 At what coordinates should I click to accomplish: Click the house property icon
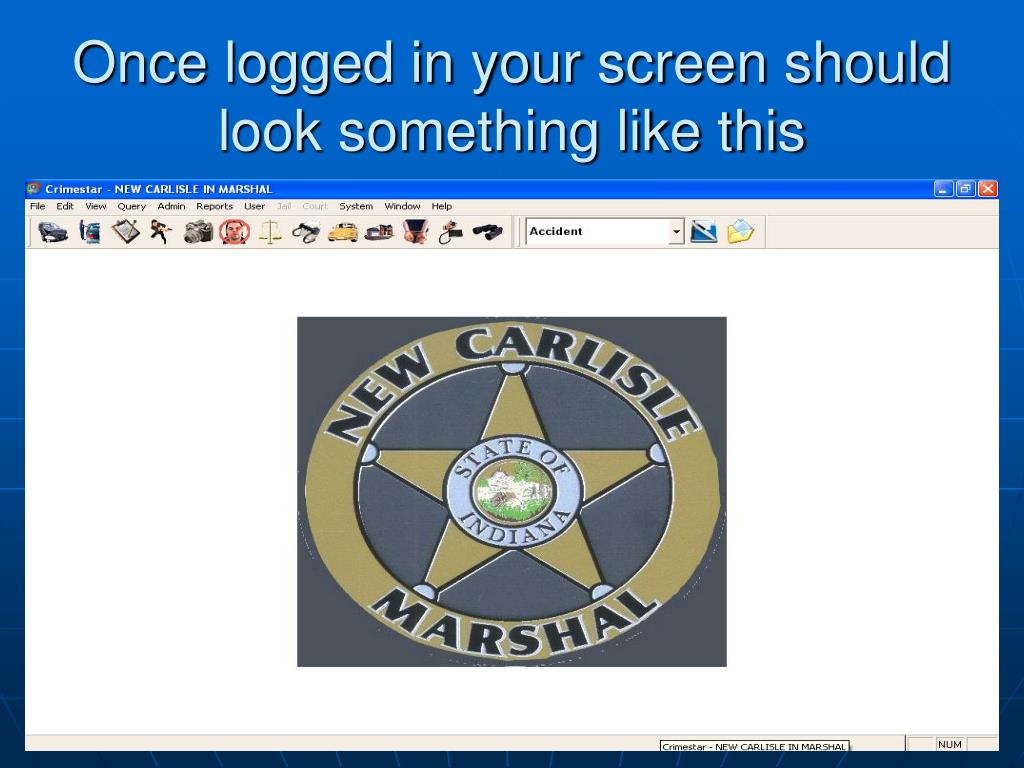[379, 232]
